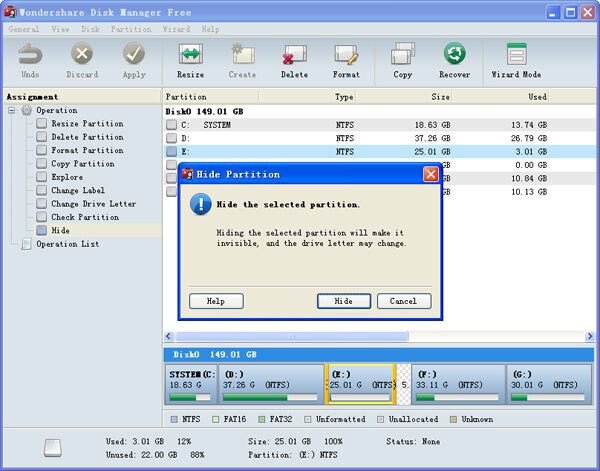Click the Discard toolbar icon

point(82,53)
